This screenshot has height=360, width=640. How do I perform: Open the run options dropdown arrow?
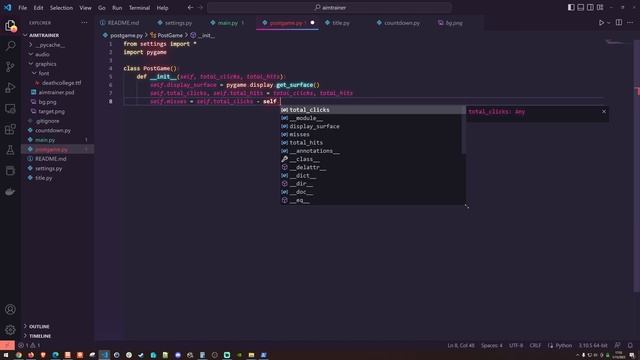609,23
